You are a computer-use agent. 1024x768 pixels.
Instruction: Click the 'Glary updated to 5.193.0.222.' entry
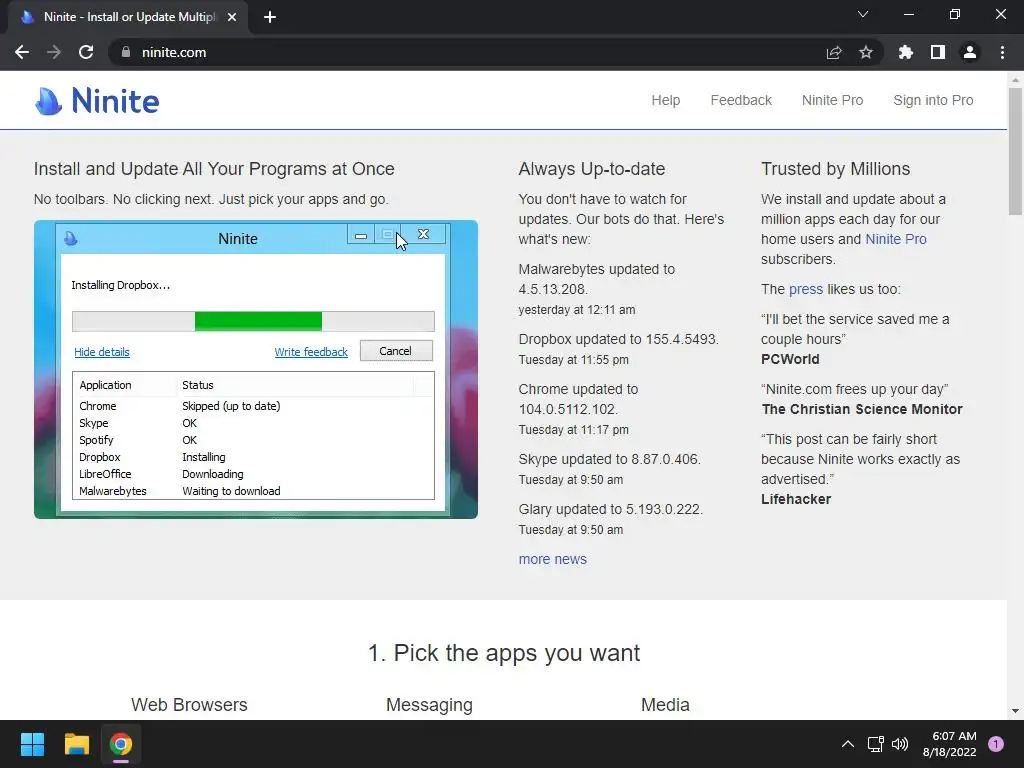[x=611, y=509]
